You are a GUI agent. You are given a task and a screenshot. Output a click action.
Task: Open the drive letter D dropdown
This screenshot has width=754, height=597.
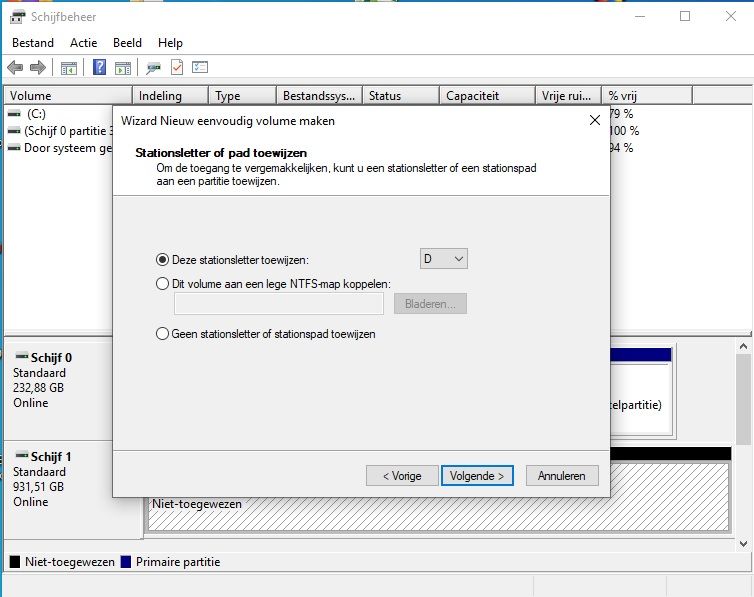tap(443, 259)
